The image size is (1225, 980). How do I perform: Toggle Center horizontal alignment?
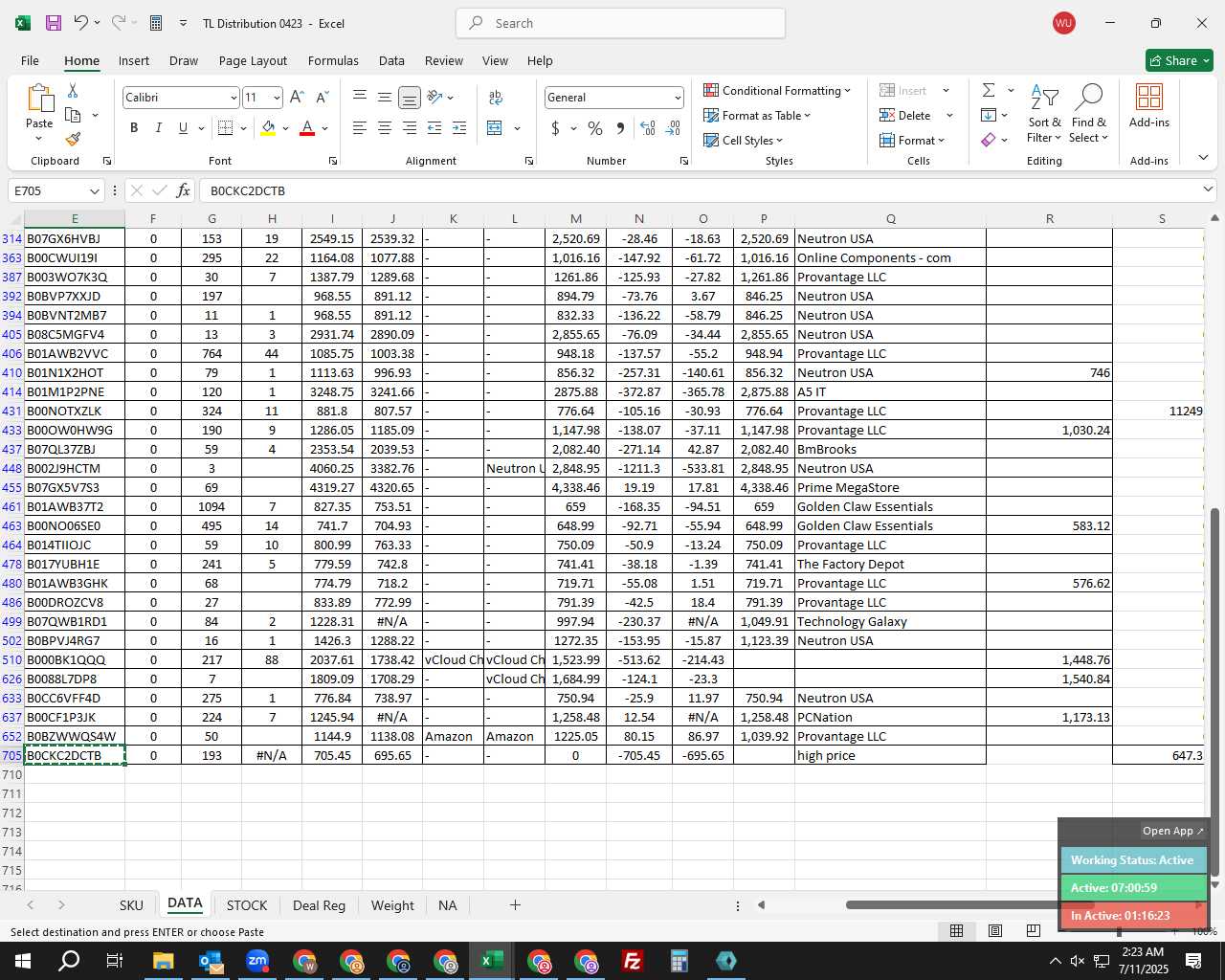pyautogui.click(x=385, y=127)
